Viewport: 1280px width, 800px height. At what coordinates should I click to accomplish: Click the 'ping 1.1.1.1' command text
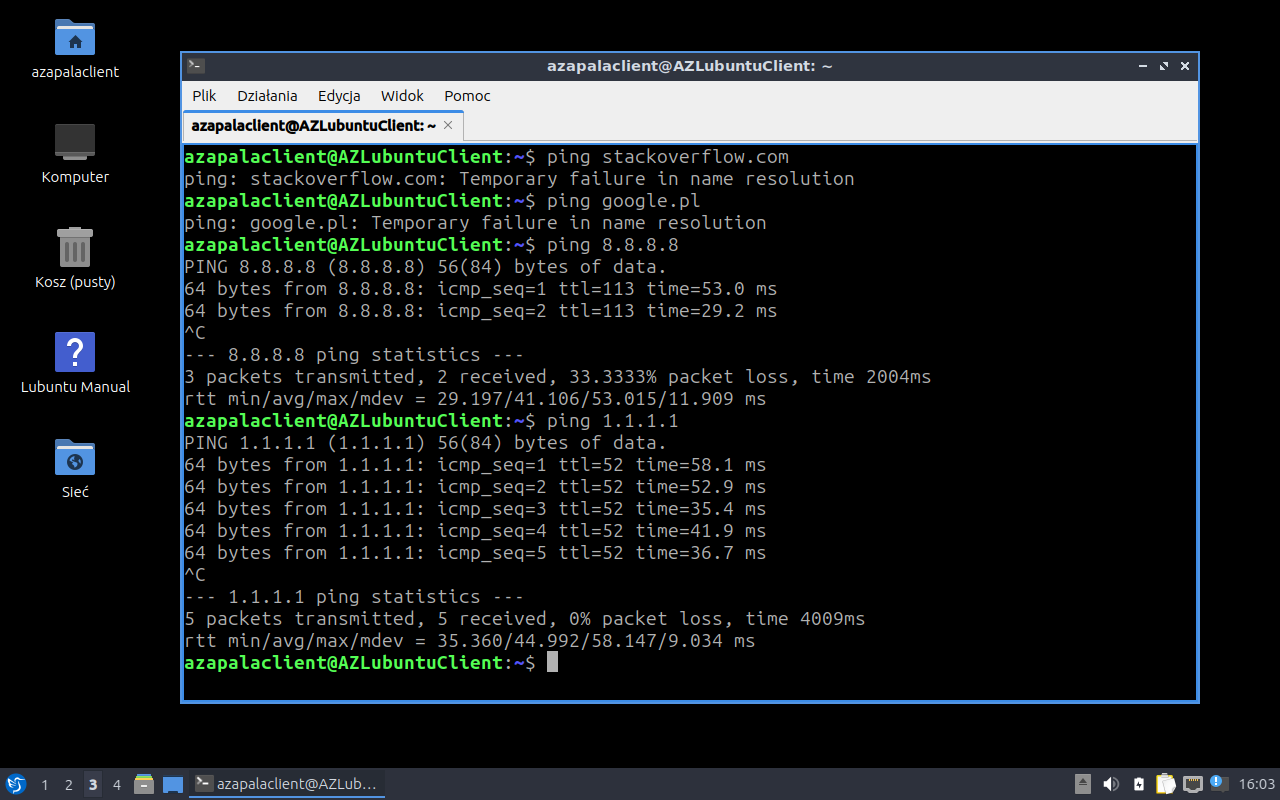[613, 421]
